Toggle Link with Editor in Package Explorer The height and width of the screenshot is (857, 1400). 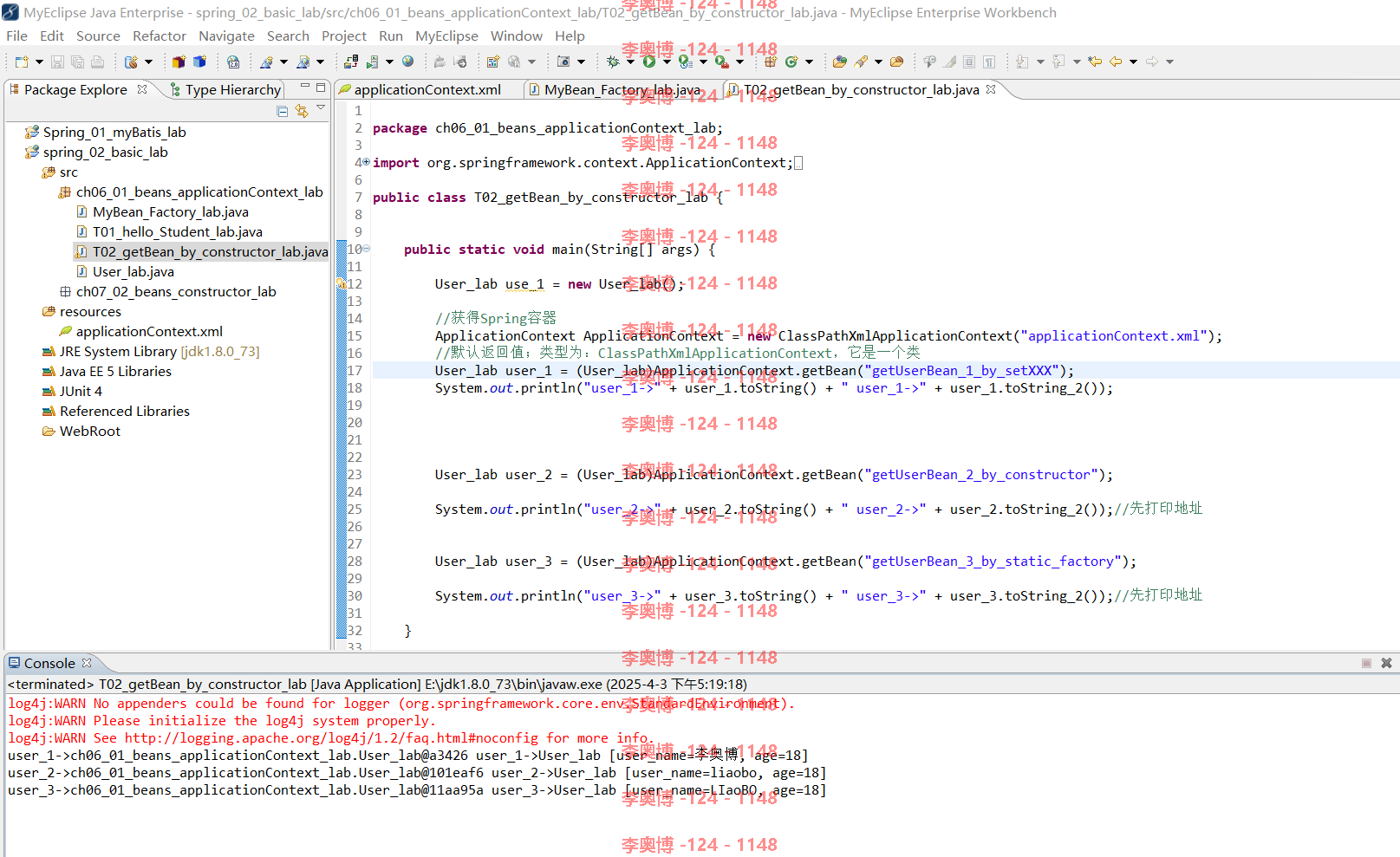point(301,111)
